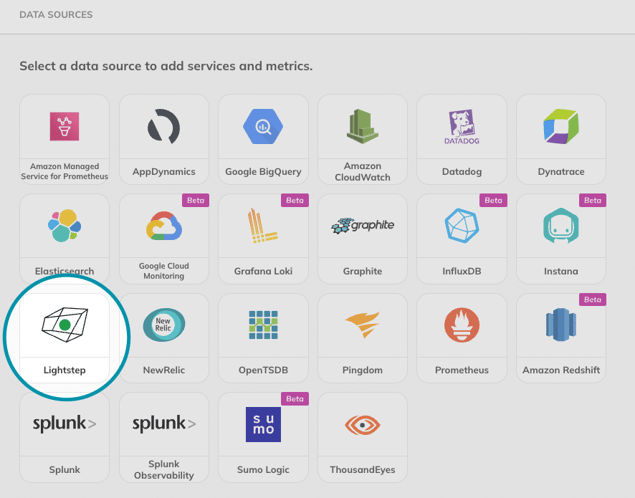635x498 pixels.
Task: Select the Amazon CloudWatch green icon
Action: (x=362, y=126)
